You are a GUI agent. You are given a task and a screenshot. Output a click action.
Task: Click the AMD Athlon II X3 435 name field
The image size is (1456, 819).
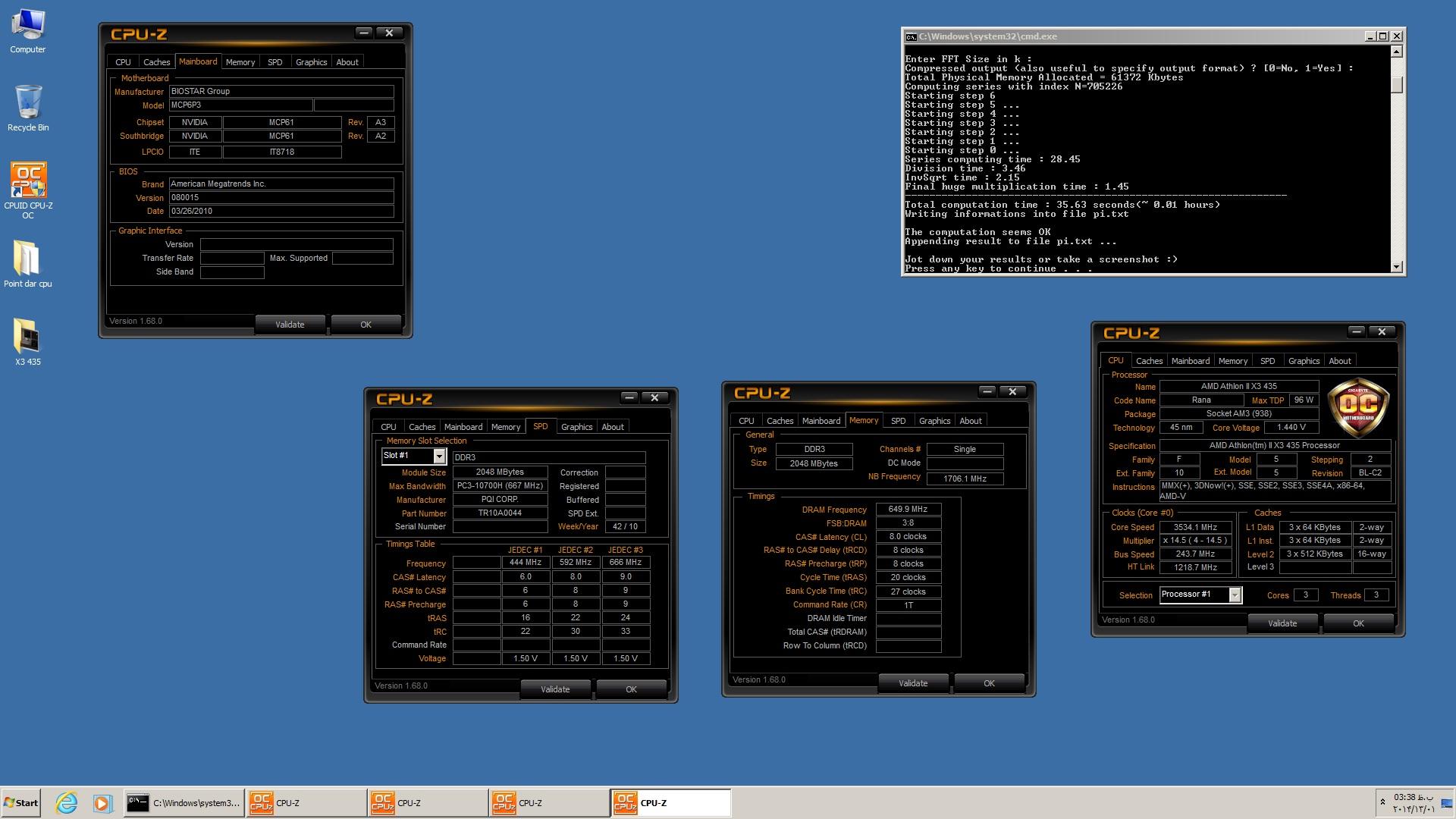(x=1238, y=386)
